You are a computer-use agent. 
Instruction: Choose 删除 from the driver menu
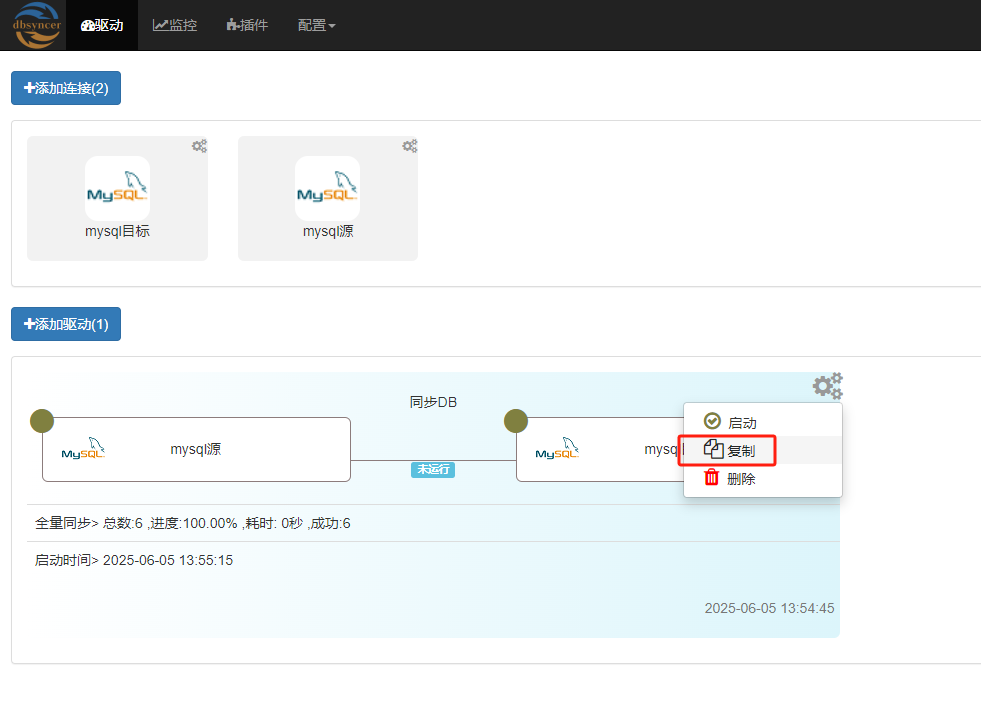[x=763, y=478]
